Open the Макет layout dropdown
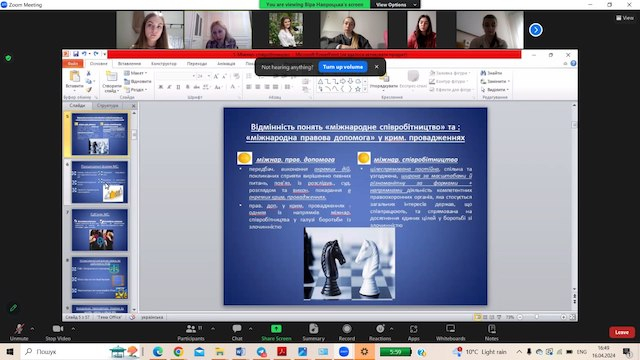Screen dimensions: 640x360 click(136, 73)
